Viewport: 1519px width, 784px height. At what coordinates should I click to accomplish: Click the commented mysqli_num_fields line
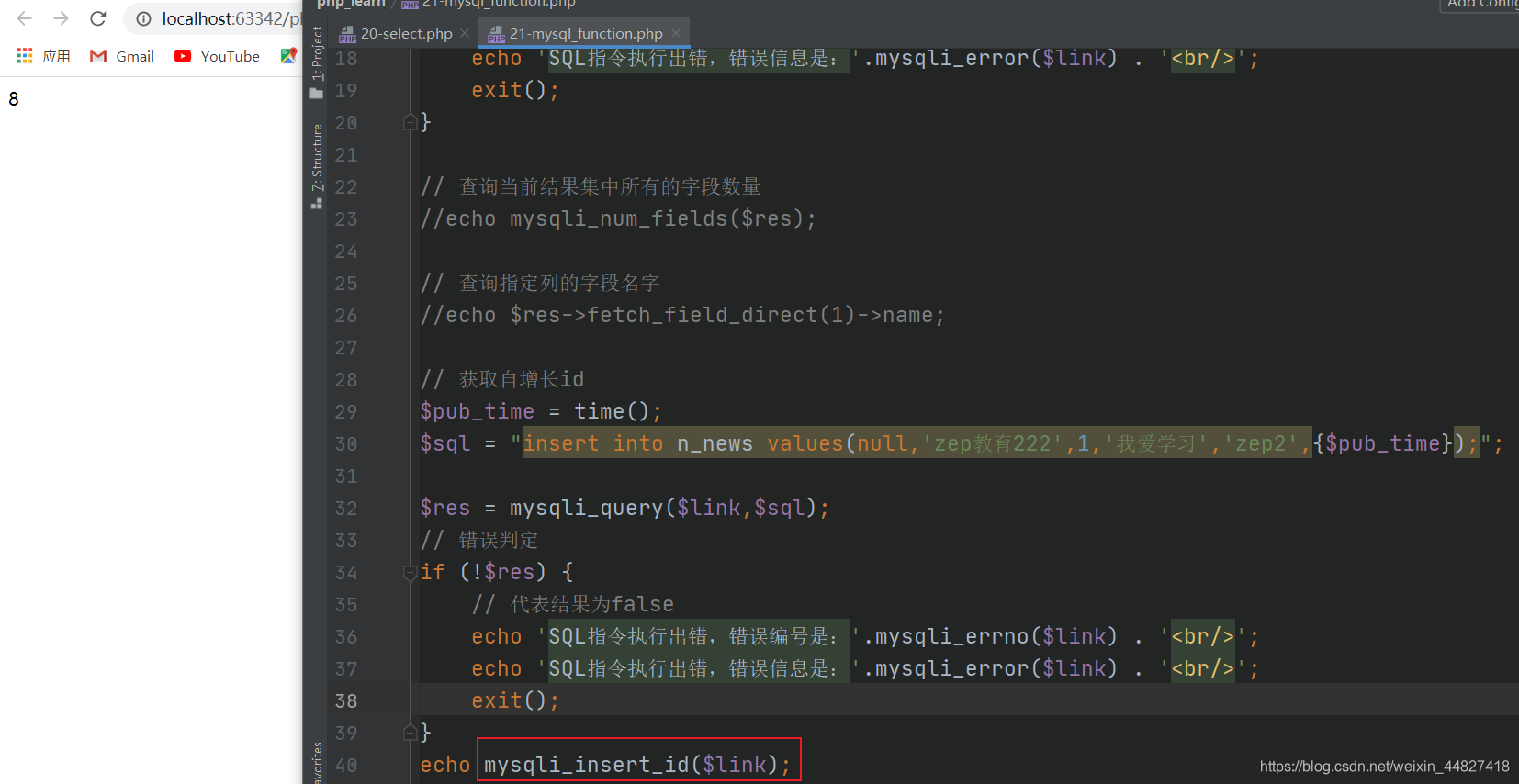click(618, 218)
